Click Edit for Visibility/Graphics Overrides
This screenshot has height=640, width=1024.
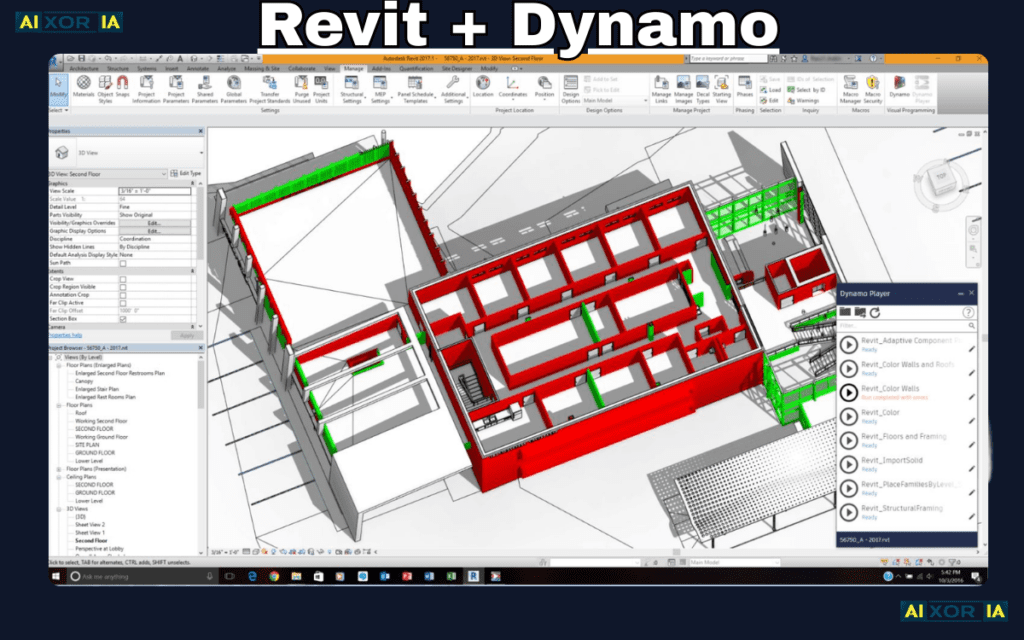pyautogui.click(x=154, y=222)
